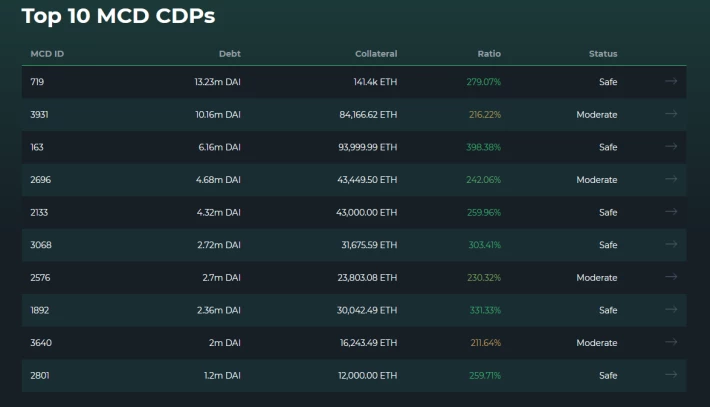Screen dimensions: 710x407
Task: Click the 331.33% ratio value
Action: (x=485, y=310)
